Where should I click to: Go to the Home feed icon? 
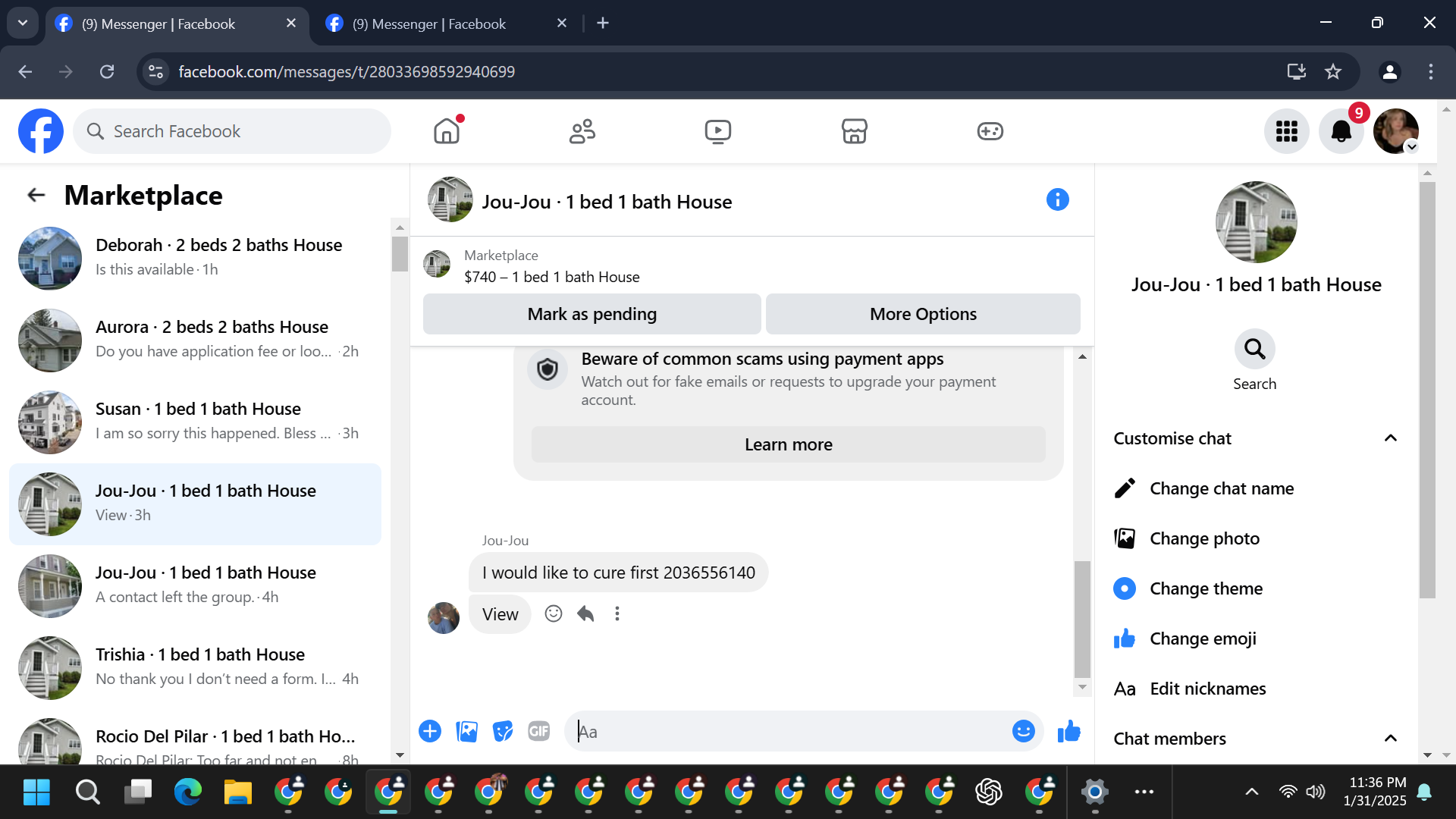(x=447, y=131)
